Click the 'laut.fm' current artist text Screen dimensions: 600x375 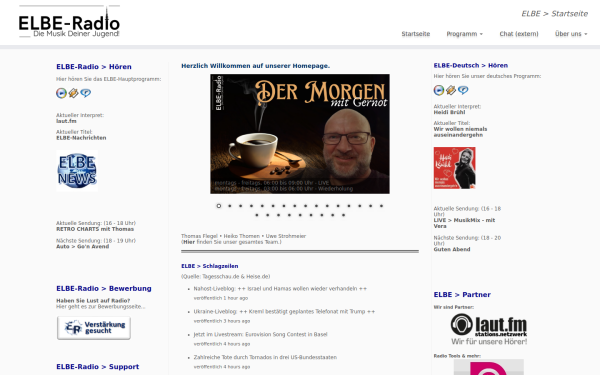(x=66, y=121)
